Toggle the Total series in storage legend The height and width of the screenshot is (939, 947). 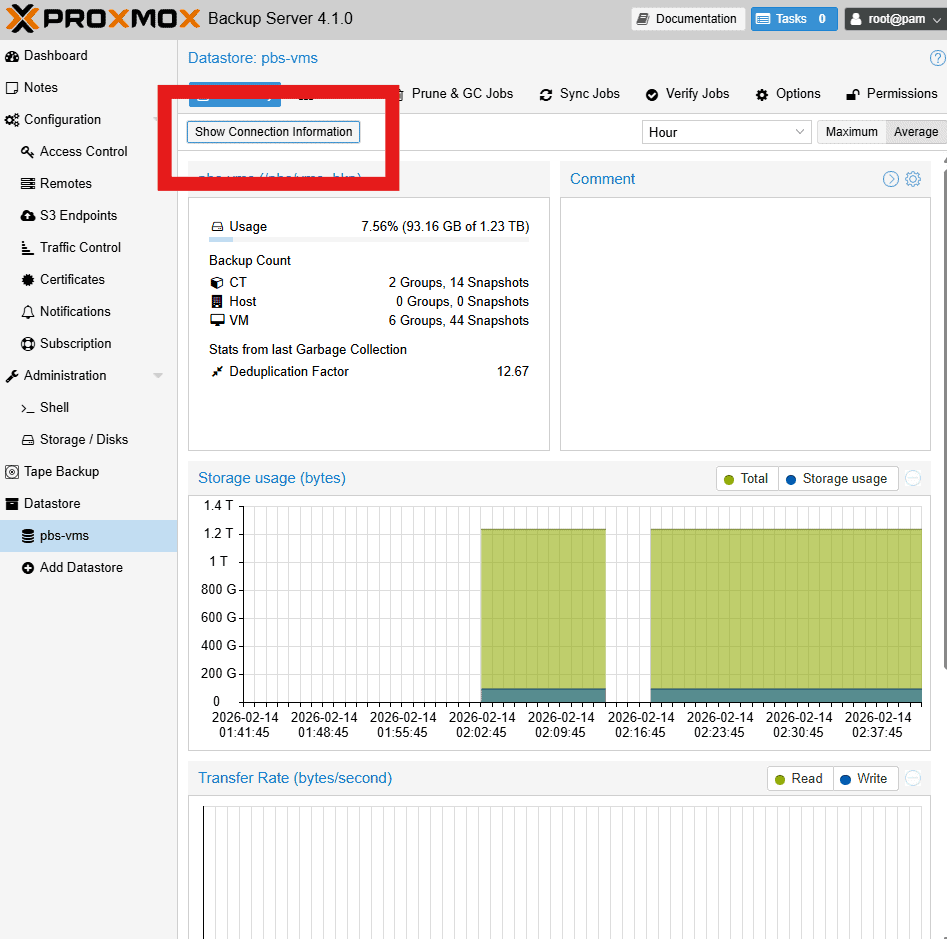click(746, 479)
